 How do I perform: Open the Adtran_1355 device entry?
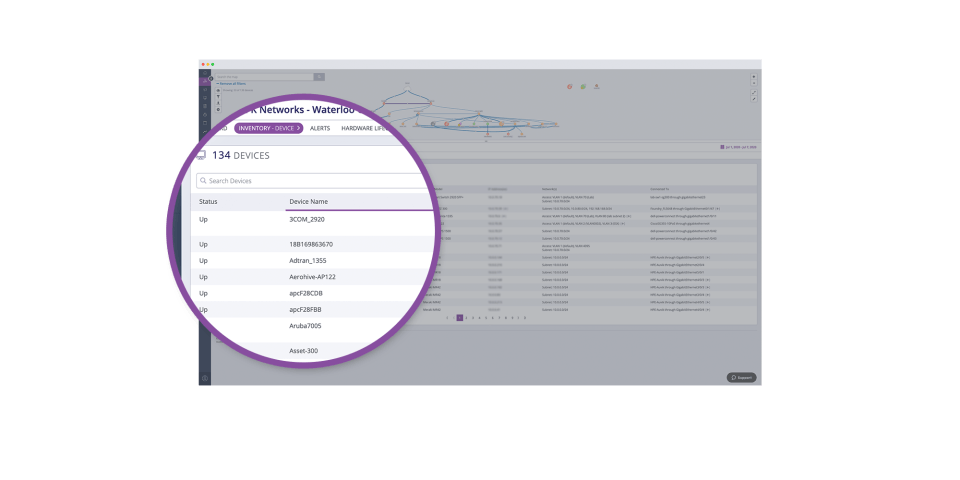pyautogui.click(x=307, y=261)
